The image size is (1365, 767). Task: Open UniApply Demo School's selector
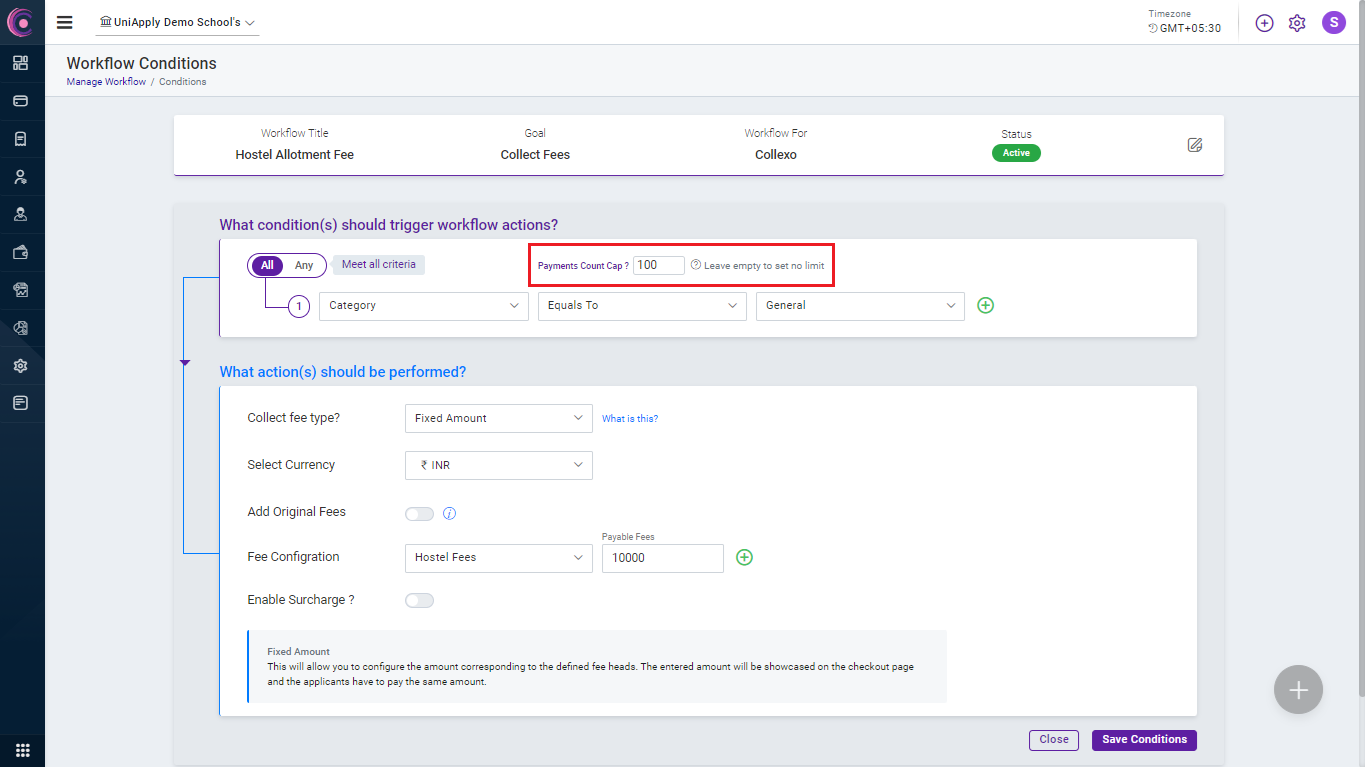tap(178, 23)
